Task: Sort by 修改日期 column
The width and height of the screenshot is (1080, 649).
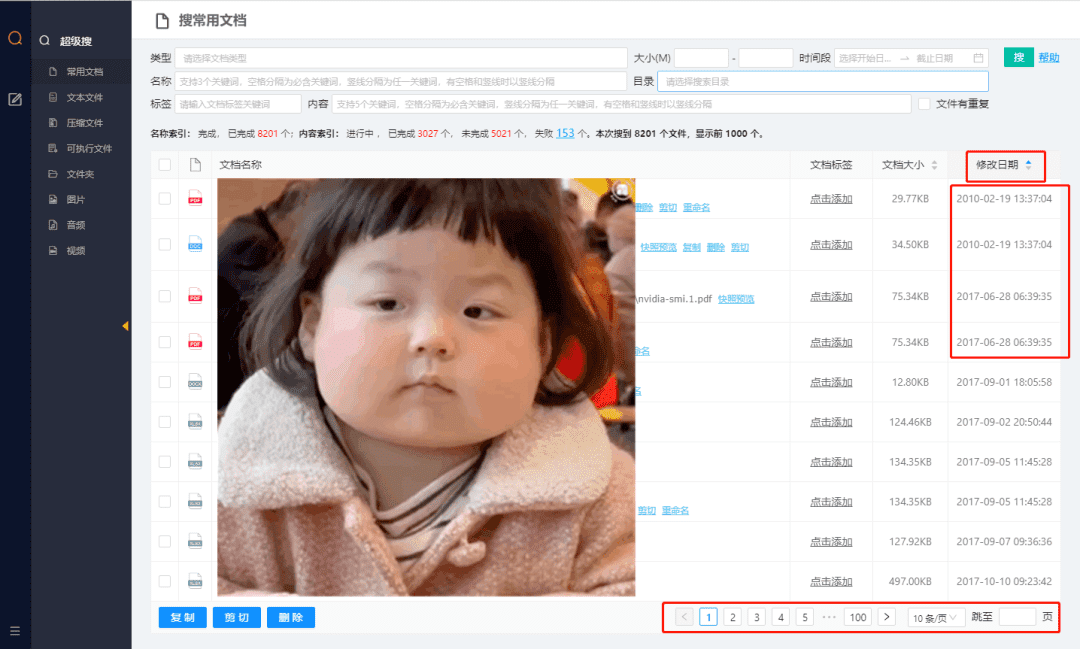Action: (x=1004, y=165)
